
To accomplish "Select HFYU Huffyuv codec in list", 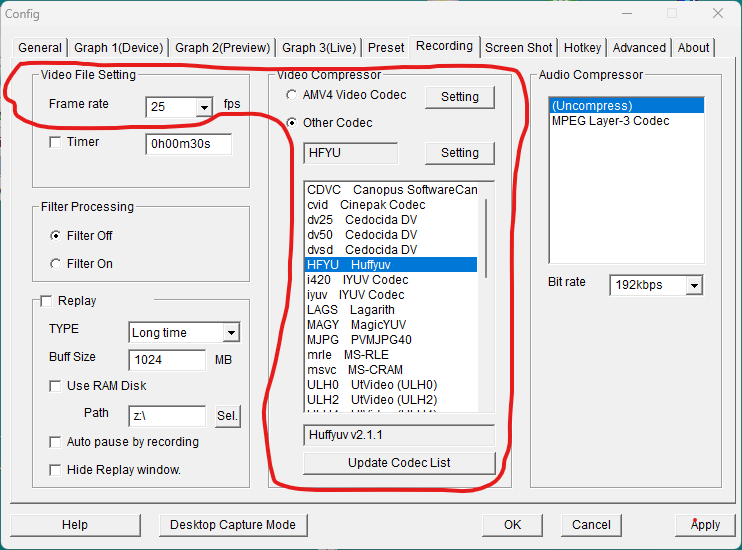I will (x=391, y=265).
